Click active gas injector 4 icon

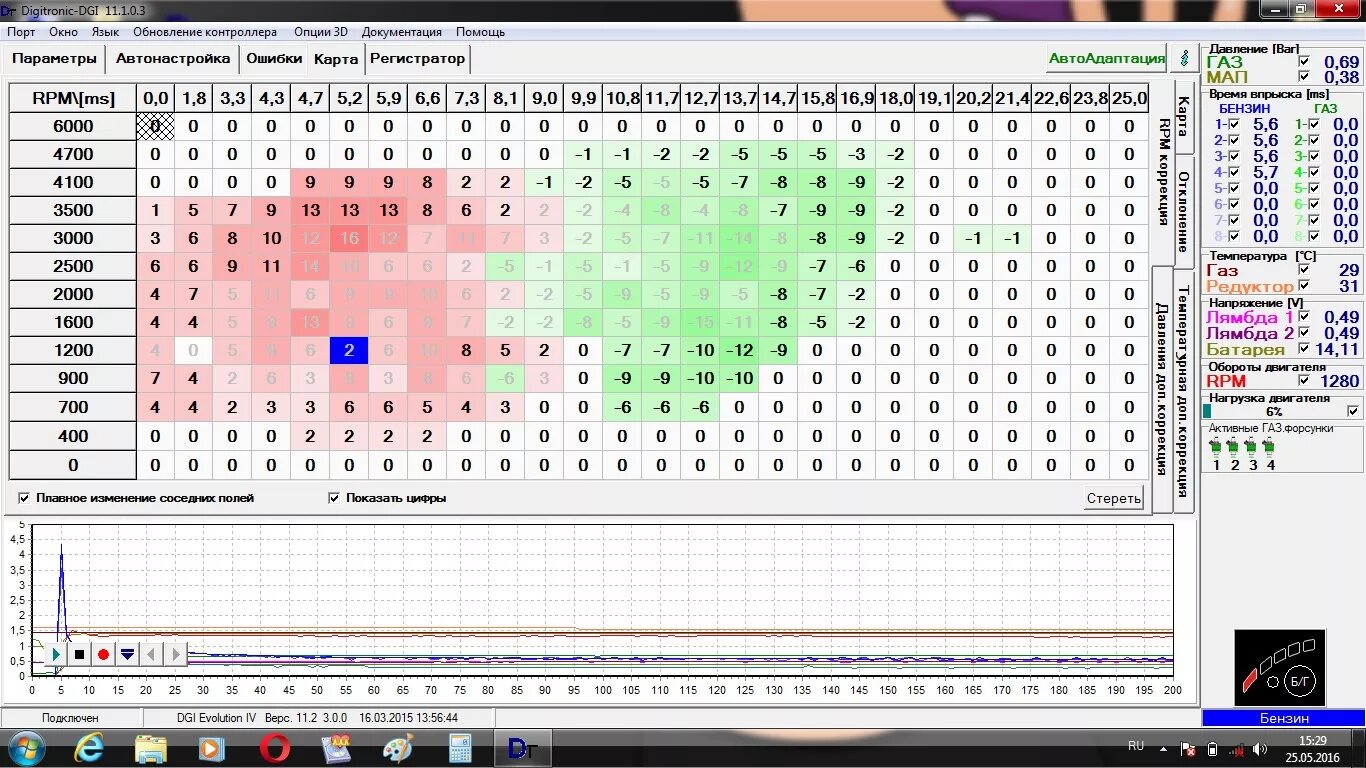[1270, 446]
